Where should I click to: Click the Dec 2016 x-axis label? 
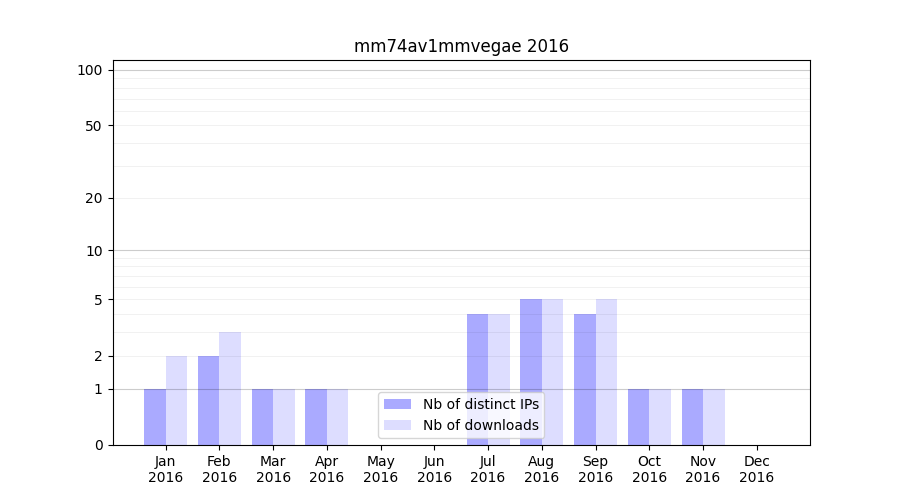[756, 469]
